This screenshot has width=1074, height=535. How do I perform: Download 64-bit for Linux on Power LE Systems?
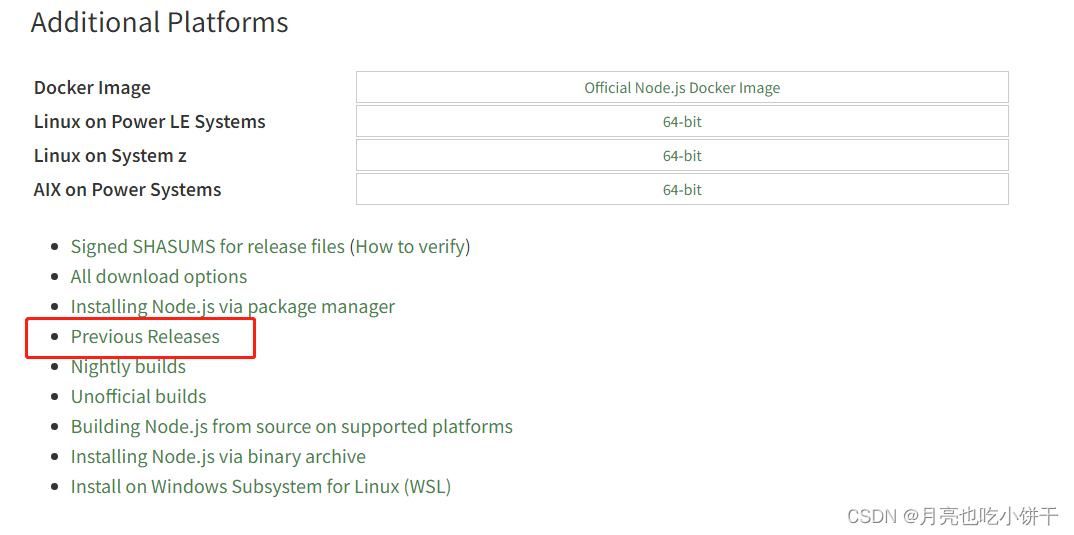(x=682, y=122)
